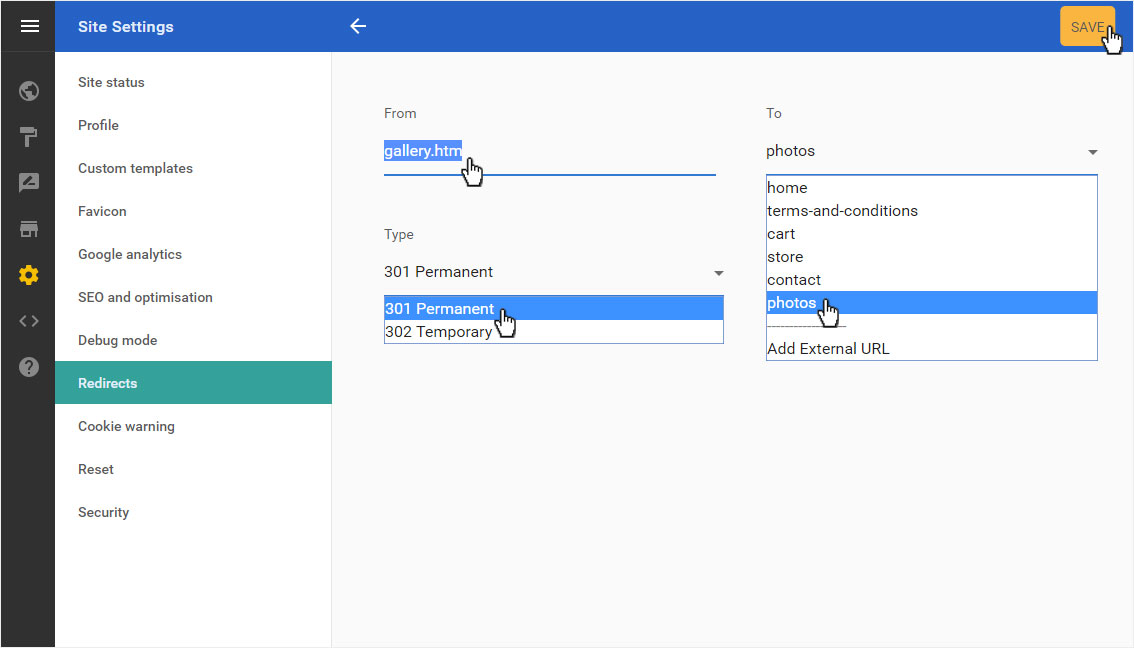This screenshot has width=1134, height=648.
Task: Choose 301 Permanent option in list
Action: [553, 309]
